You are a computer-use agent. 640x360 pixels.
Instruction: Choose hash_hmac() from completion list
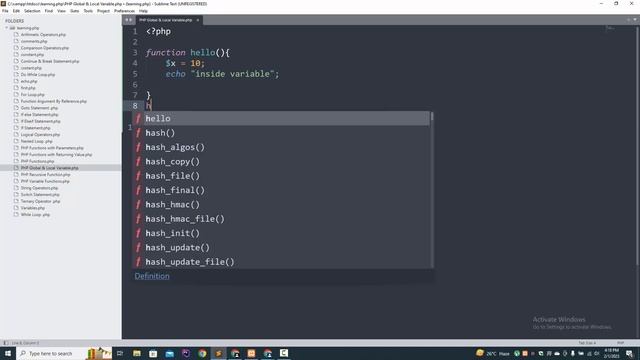click(x=282, y=204)
